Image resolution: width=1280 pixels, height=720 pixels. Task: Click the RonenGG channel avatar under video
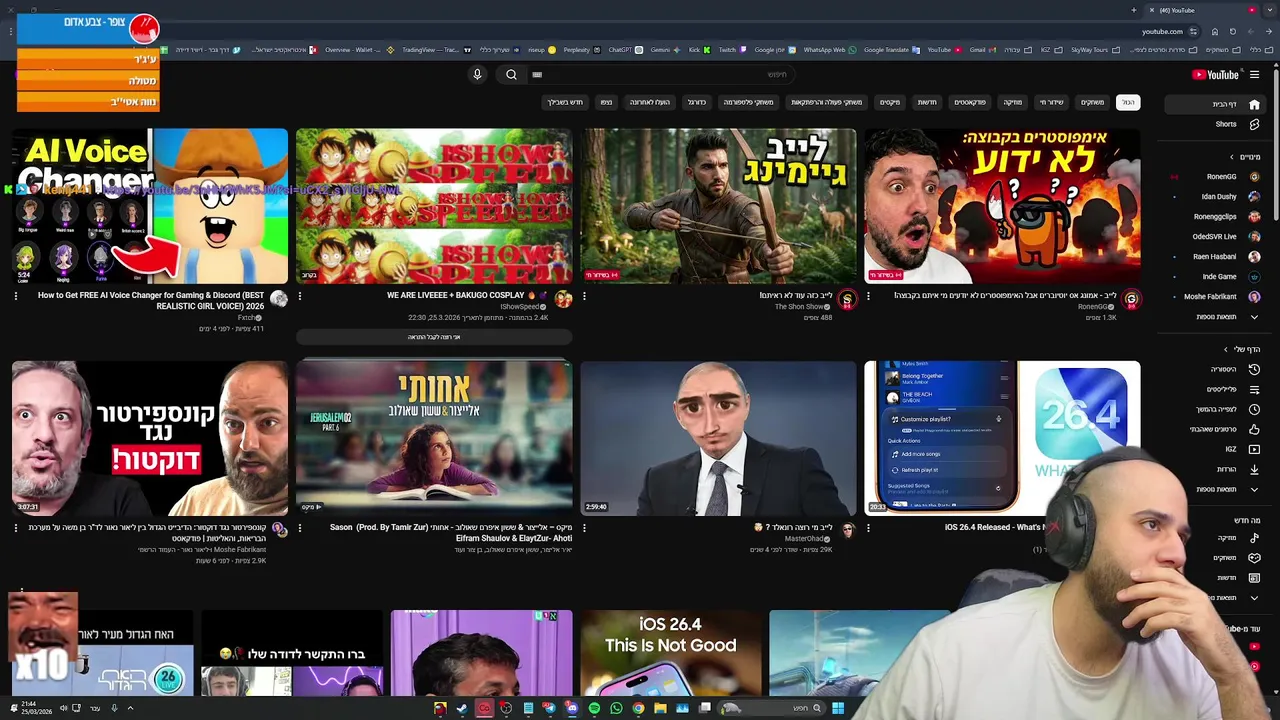click(1131, 299)
